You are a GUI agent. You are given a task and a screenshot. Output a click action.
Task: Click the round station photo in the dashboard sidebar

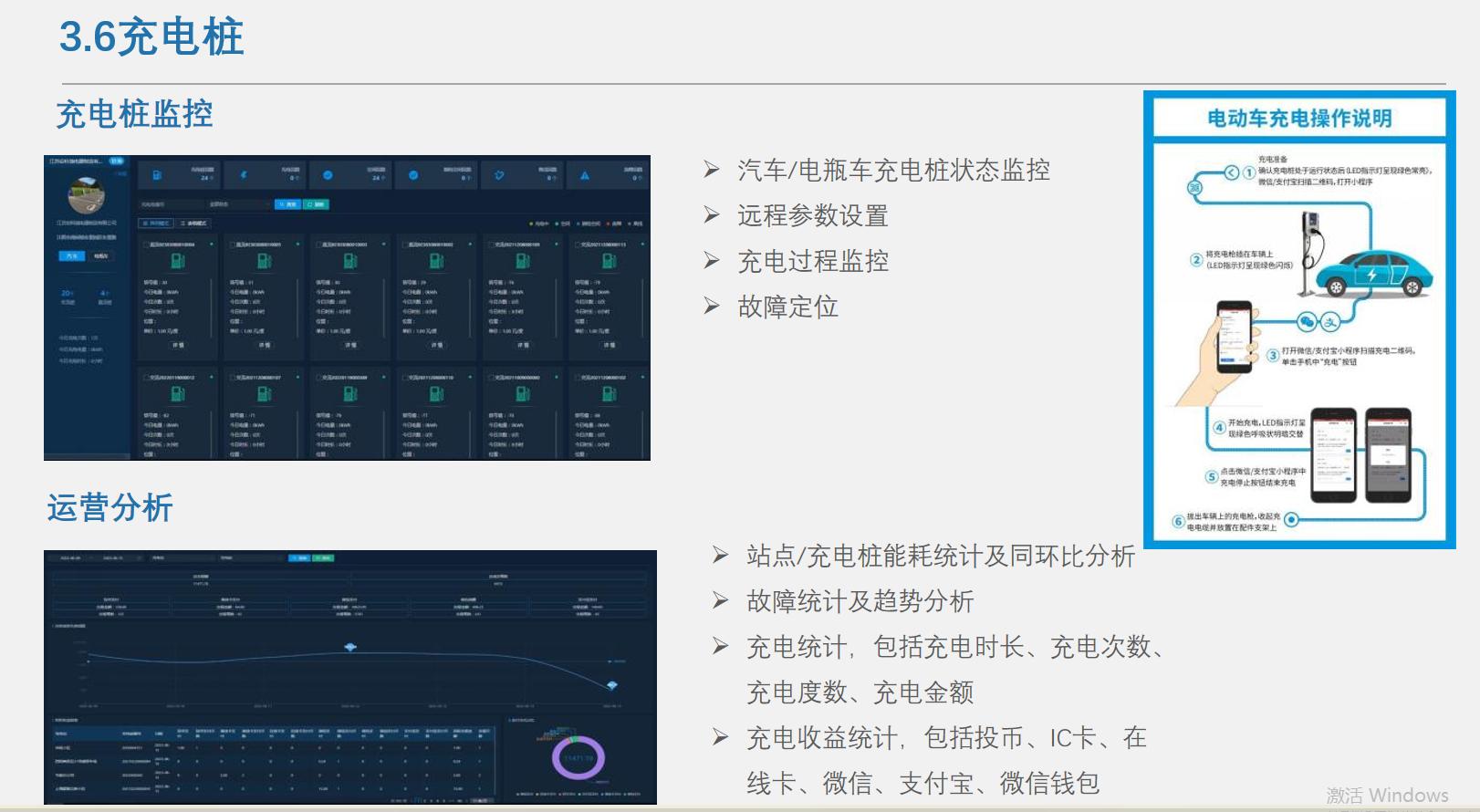tap(87, 194)
